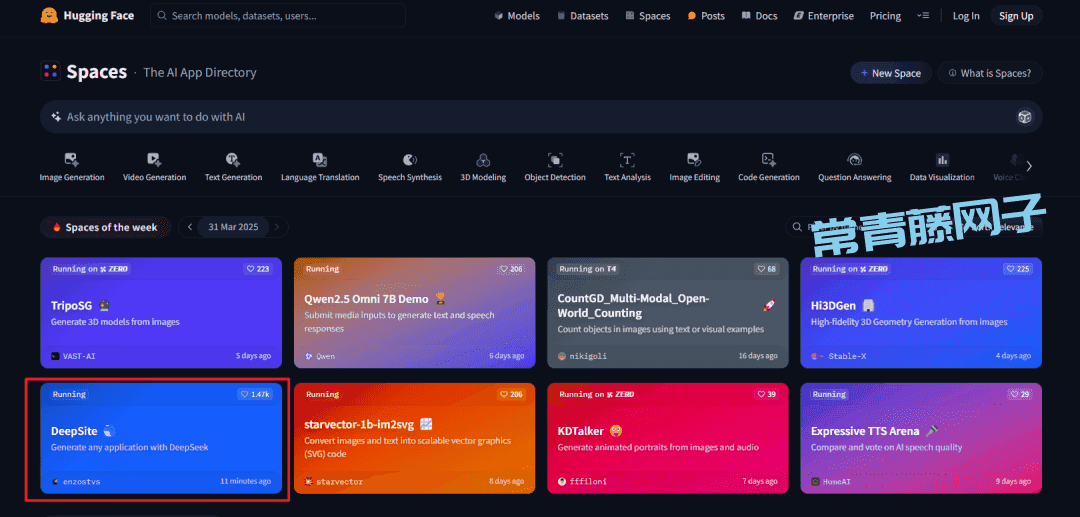
Task: Open the Models menu item
Action: (x=517, y=16)
